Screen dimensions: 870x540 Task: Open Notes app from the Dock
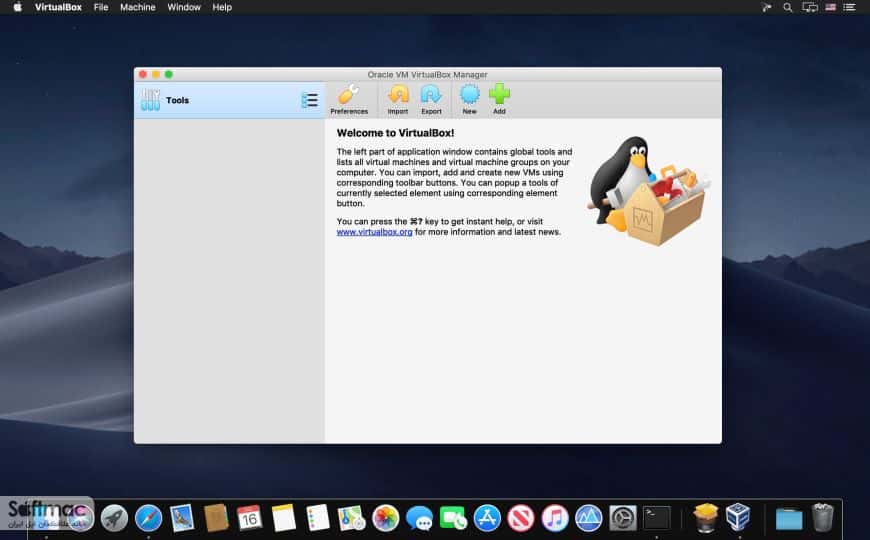pyautogui.click(x=284, y=518)
